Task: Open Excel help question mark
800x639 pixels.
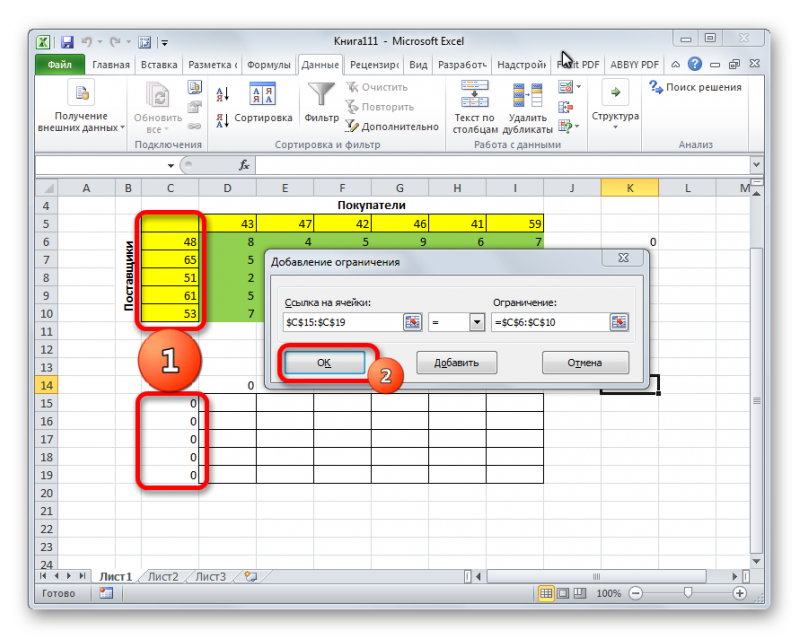Action: pyautogui.click(x=694, y=64)
